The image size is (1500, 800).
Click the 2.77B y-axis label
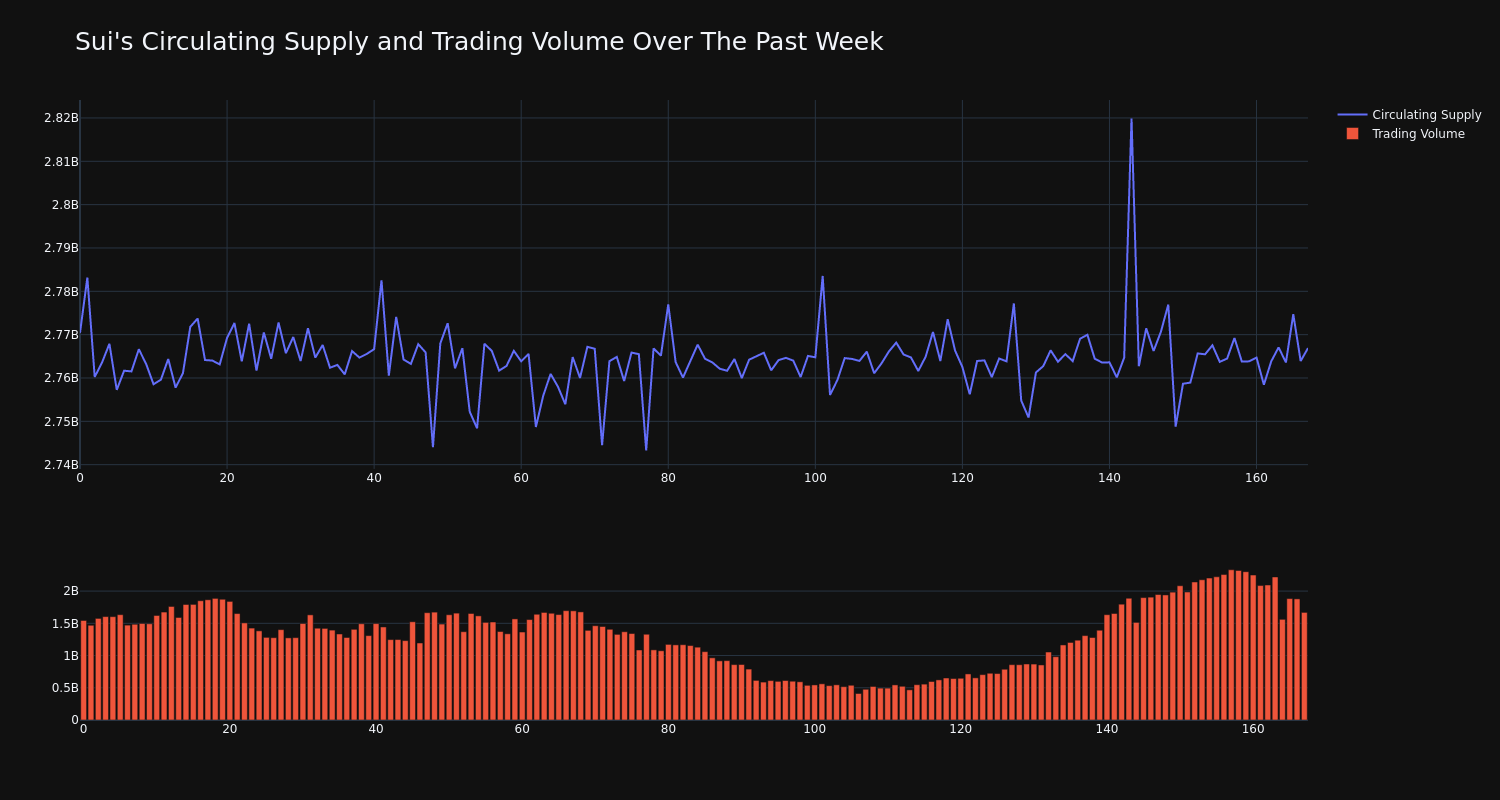61,335
